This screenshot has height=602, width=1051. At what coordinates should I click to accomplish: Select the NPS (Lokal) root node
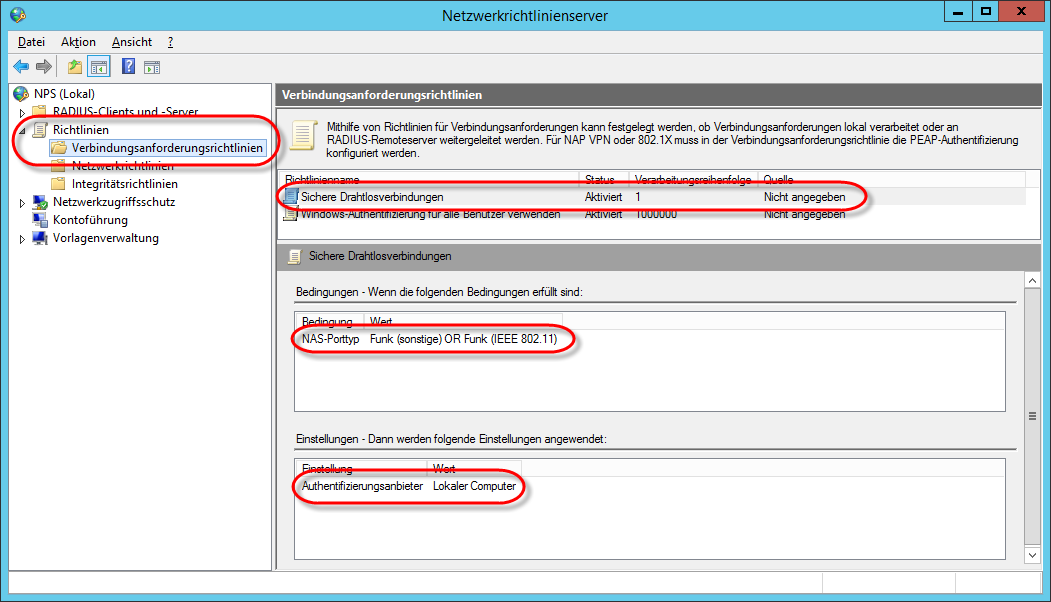tap(64, 94)
